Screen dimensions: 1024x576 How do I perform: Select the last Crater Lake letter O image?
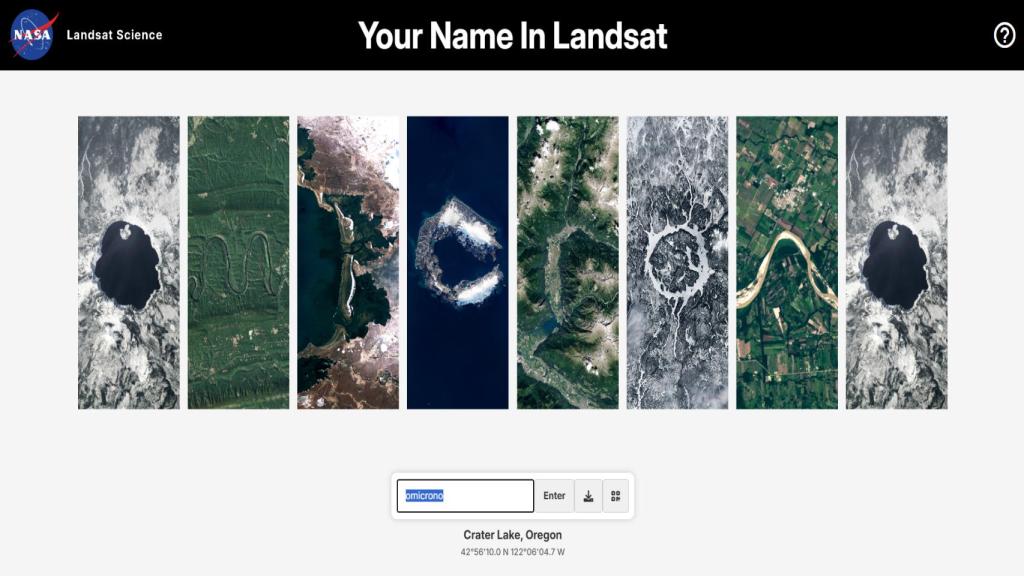(897, 263)
